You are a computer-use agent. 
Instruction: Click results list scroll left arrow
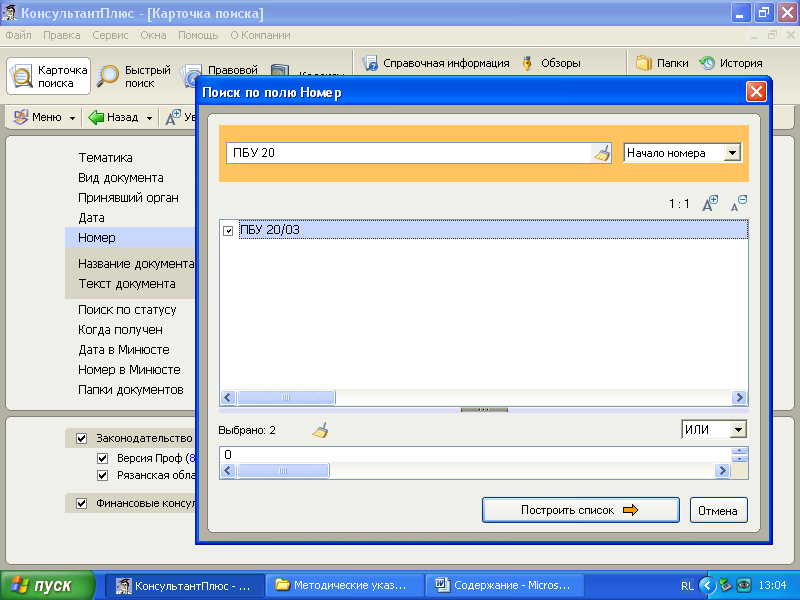pyautogui.click(x=228, y=397)
